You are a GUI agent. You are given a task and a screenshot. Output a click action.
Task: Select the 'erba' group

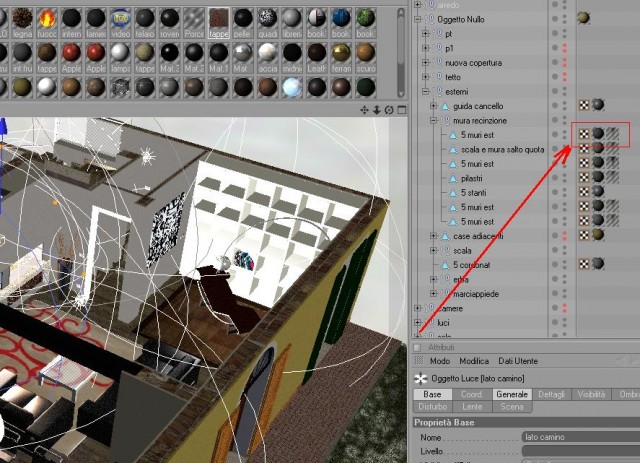point(460,279)
